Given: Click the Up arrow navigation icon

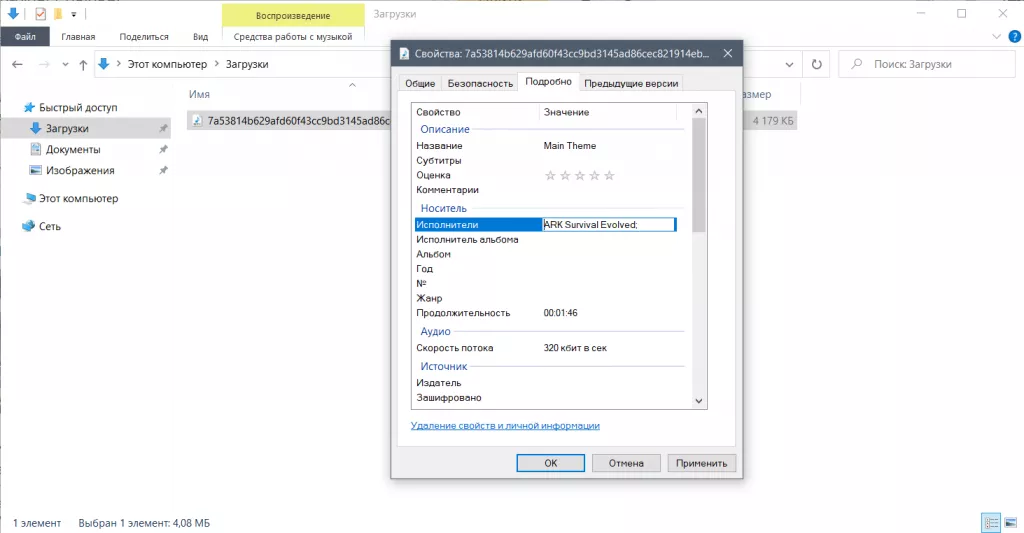Looking at the screenshot, I should (81, 64).
